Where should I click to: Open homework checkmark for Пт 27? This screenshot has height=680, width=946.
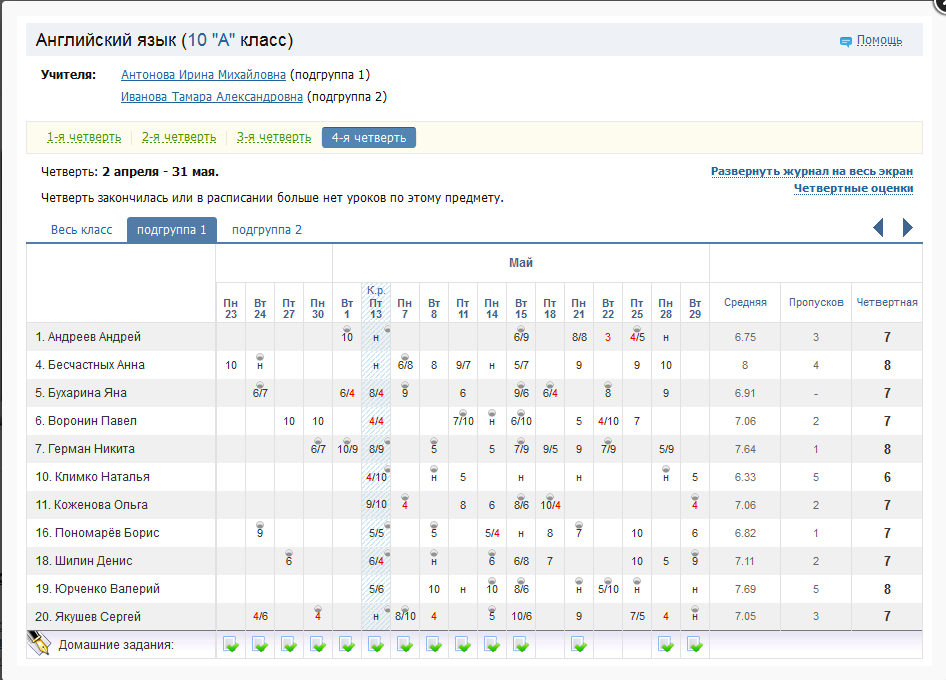pyautogui.click(x=289, y=645)
